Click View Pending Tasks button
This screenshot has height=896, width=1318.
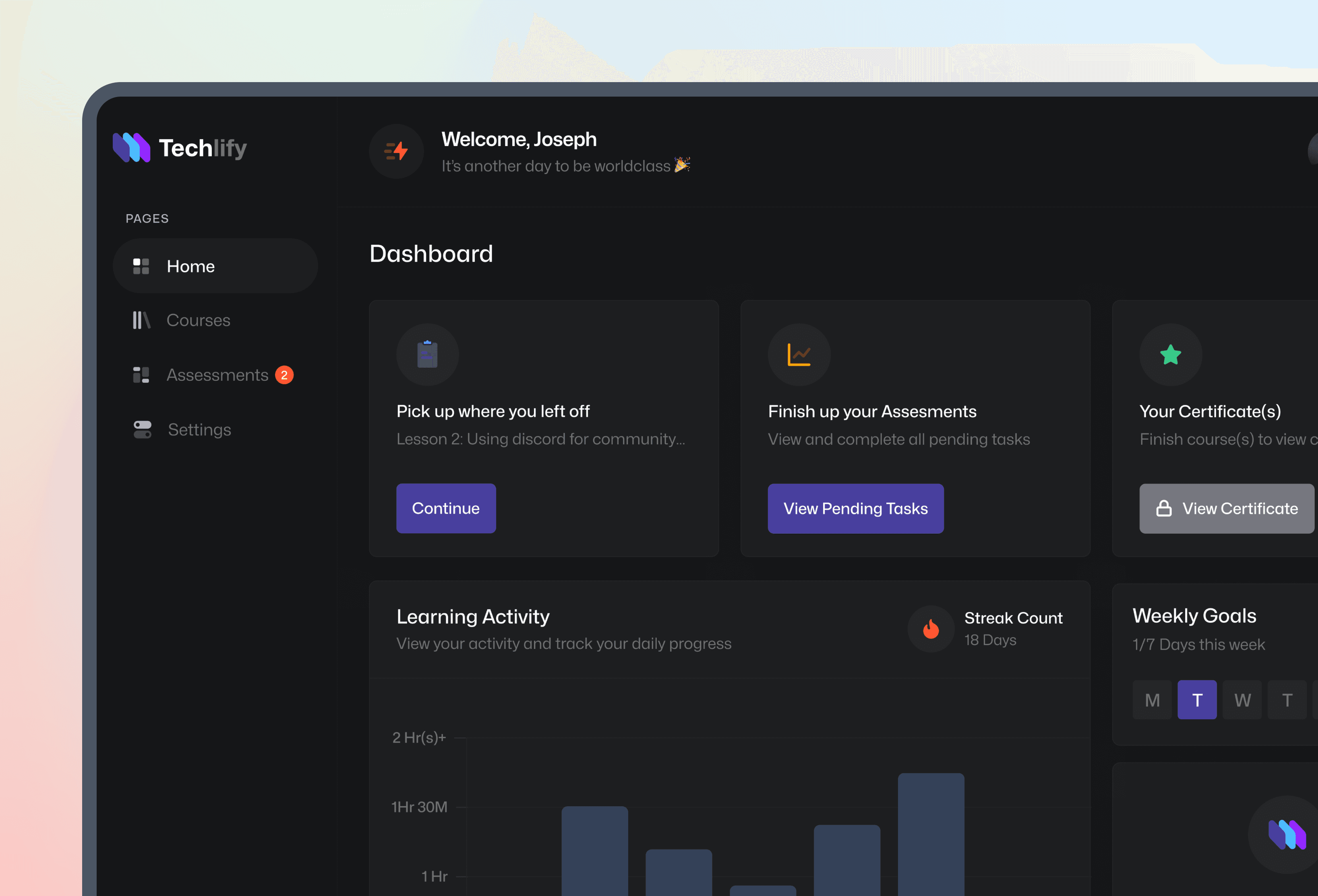point(855,508)
